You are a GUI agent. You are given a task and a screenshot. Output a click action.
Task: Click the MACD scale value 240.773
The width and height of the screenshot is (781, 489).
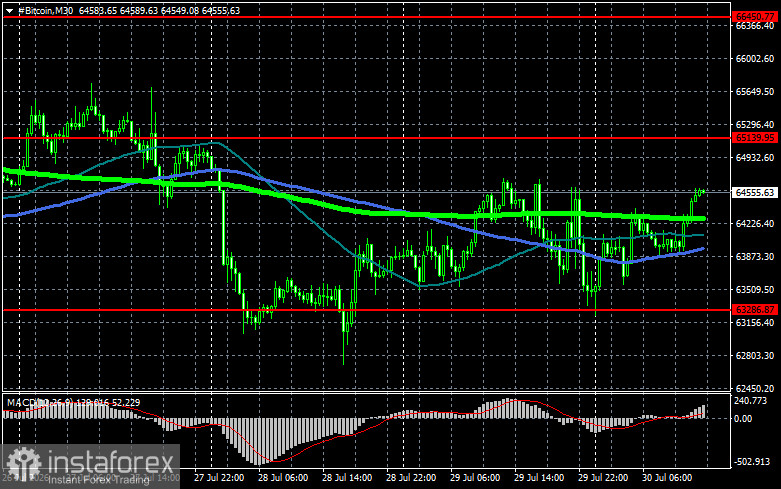click(751, 400)
